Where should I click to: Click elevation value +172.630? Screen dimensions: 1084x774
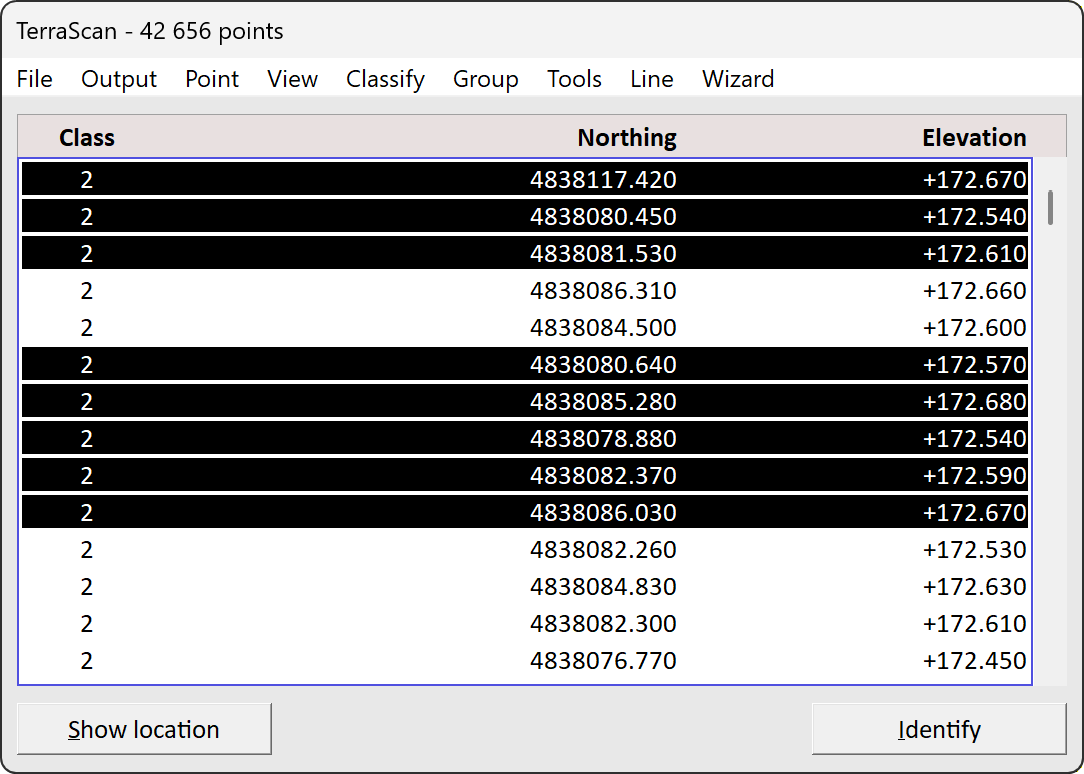[974, 587]
